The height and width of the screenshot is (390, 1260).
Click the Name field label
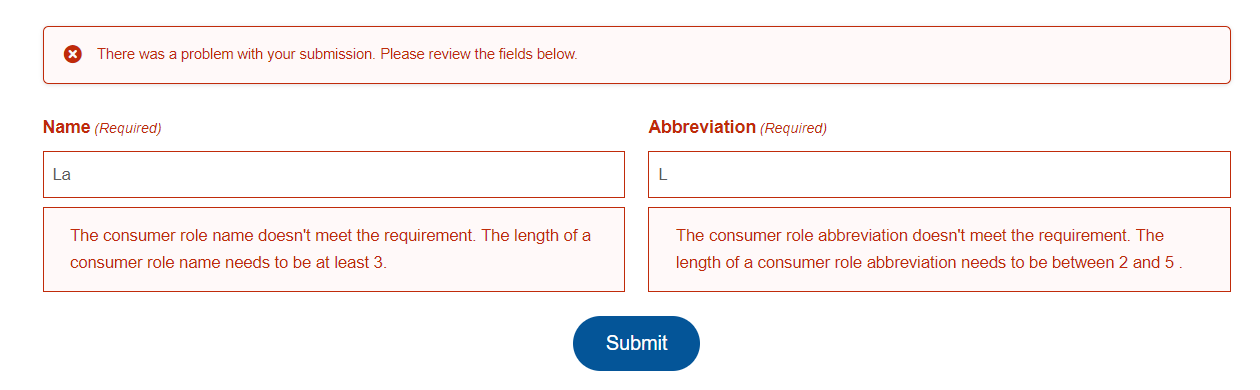coord(67,127)
